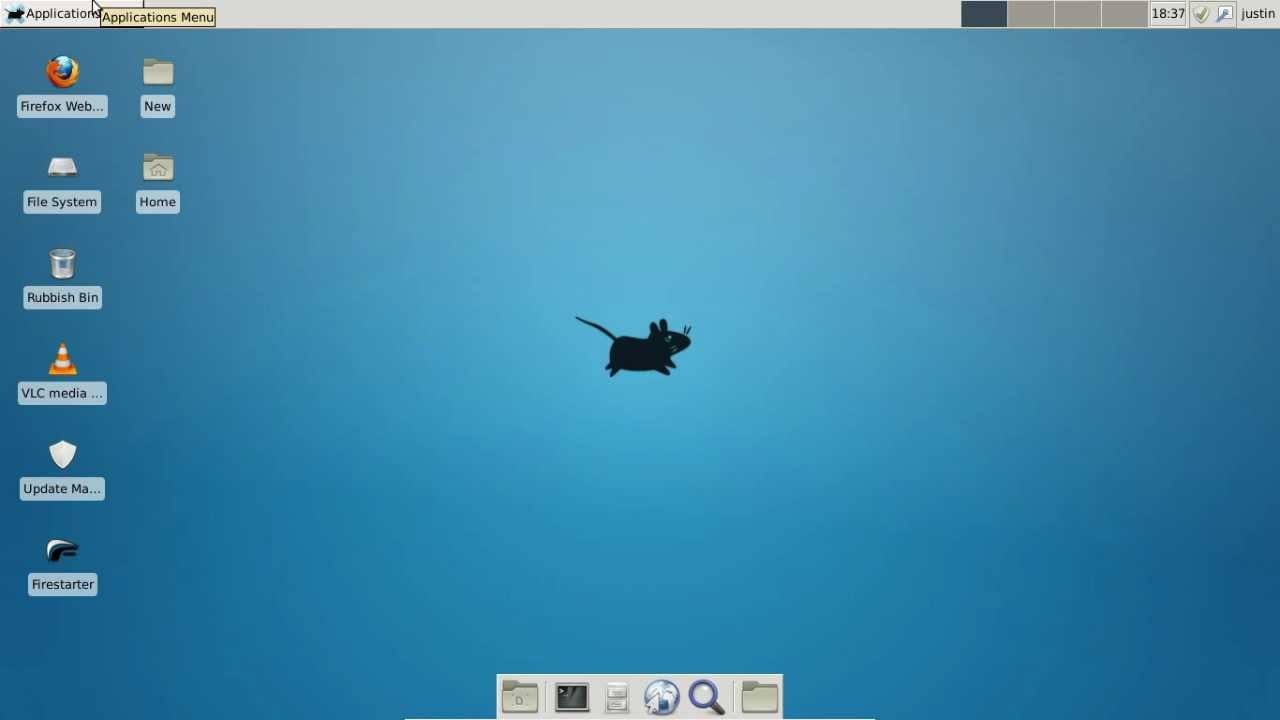Open the terminal emulator from dock

point(572,696)
